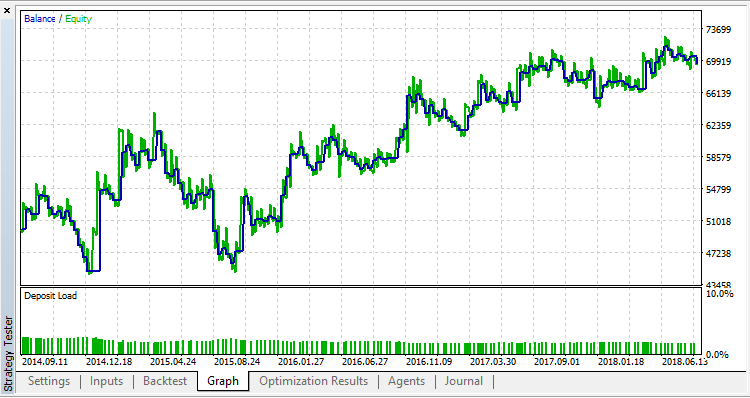Switch to the Agents tab

[407, 381]
